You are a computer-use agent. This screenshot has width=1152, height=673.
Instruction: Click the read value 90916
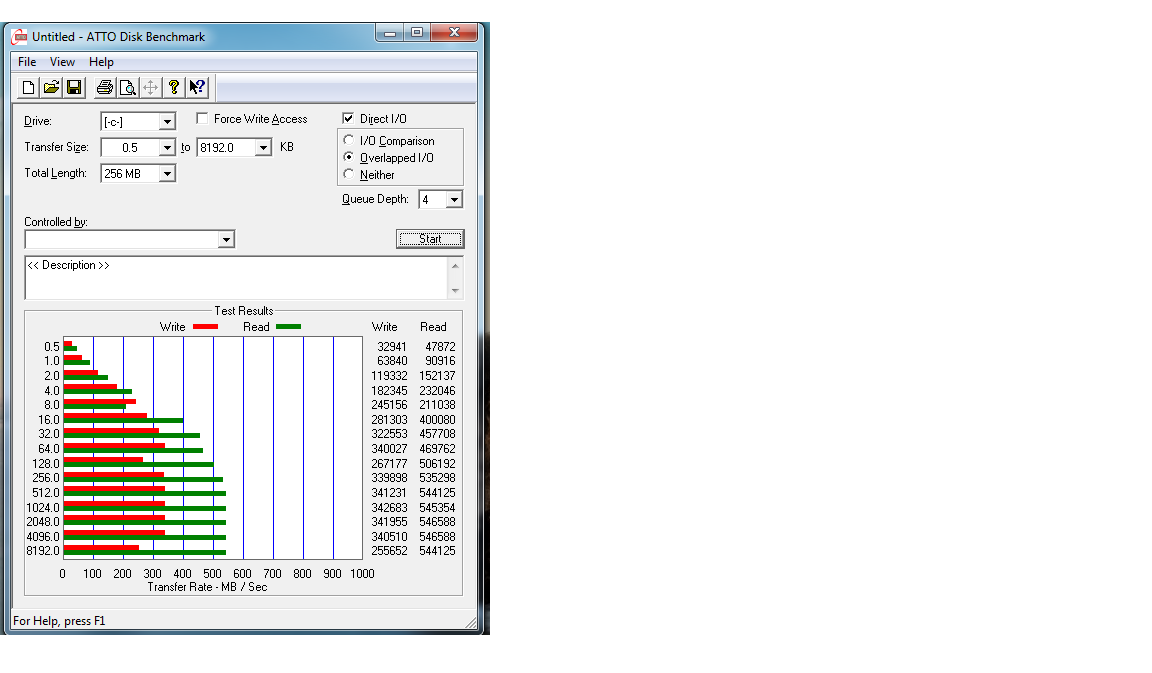[440, 361]
